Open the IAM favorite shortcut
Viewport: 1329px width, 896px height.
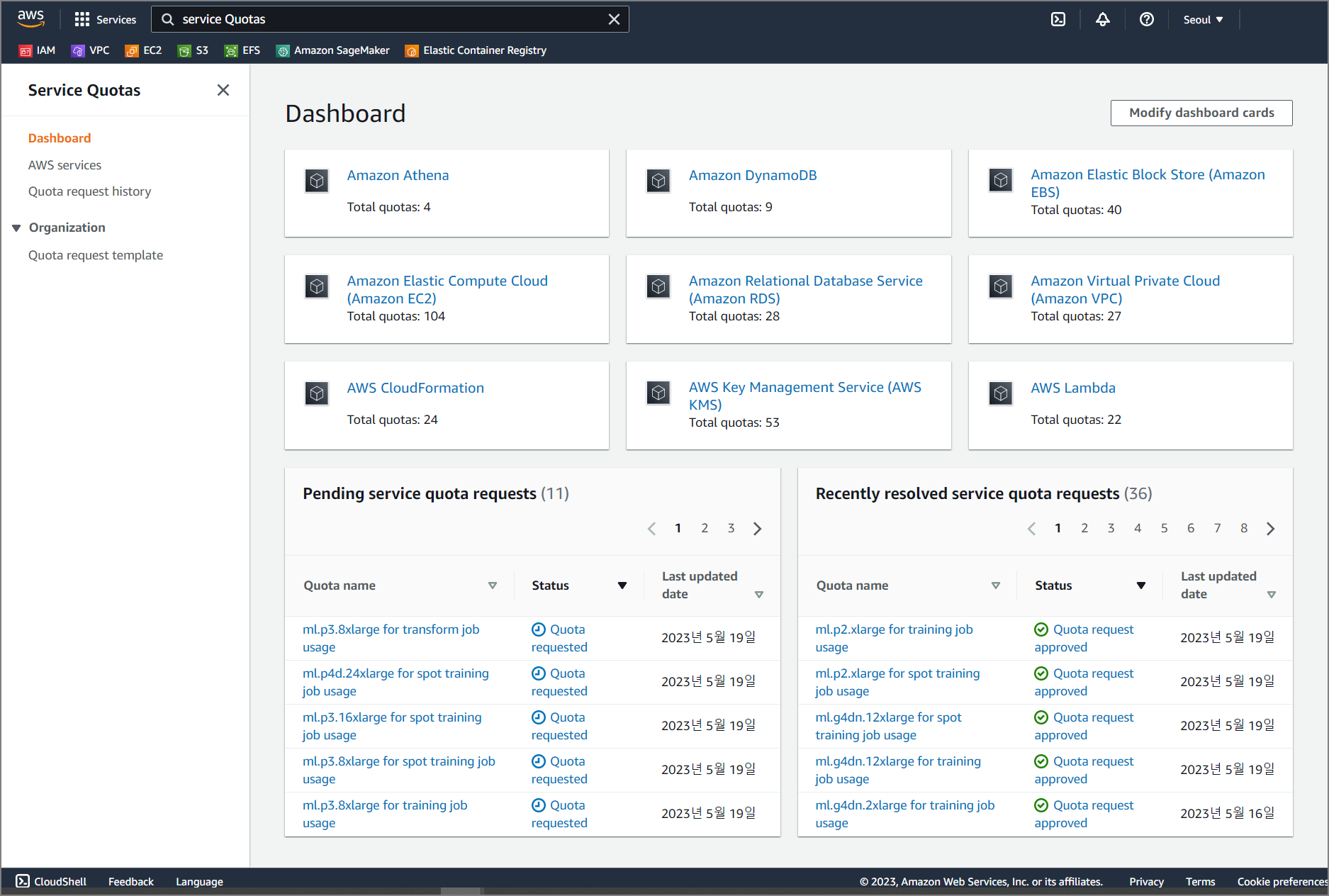38,50
